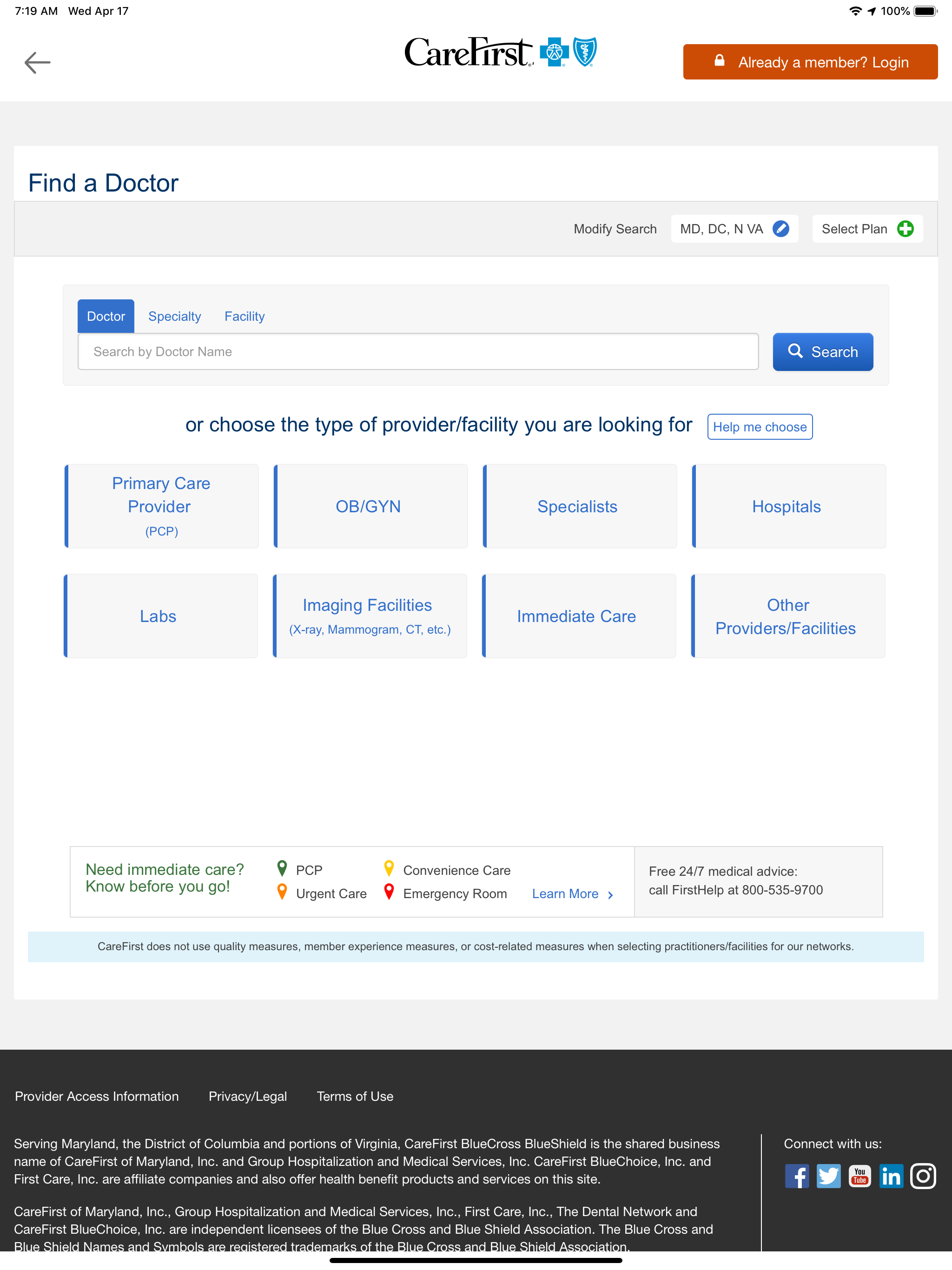
Task: Choose the Imaging Facilities tile
Action: (x=369, y=615)
